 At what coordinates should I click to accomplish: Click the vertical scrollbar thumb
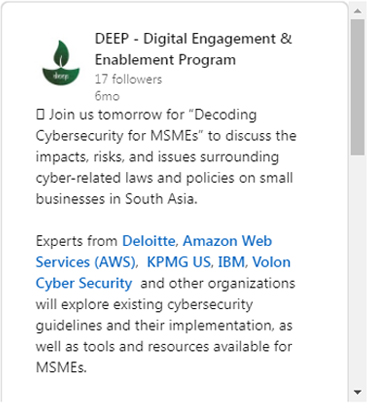tap(358, 87)
